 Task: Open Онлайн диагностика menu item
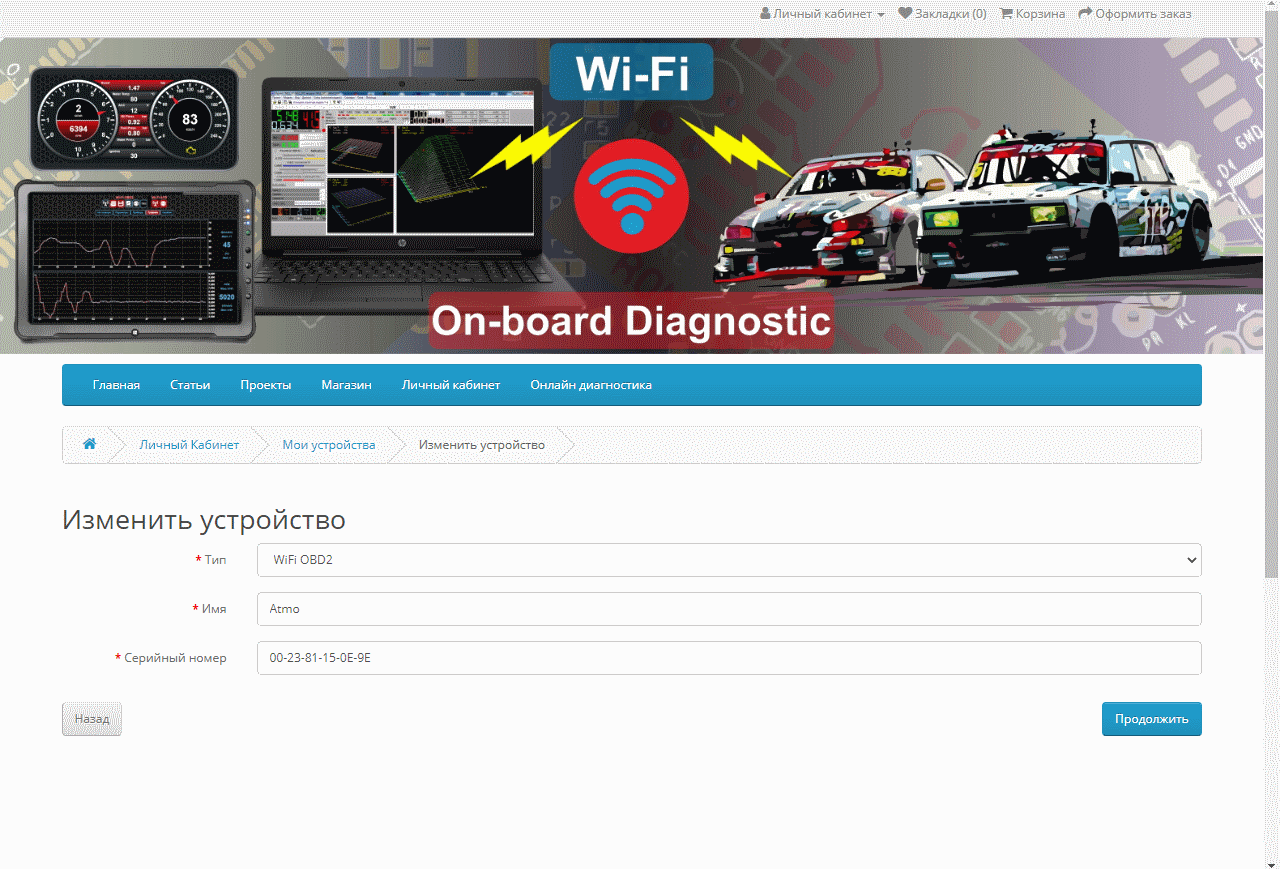tap(590, 385)
